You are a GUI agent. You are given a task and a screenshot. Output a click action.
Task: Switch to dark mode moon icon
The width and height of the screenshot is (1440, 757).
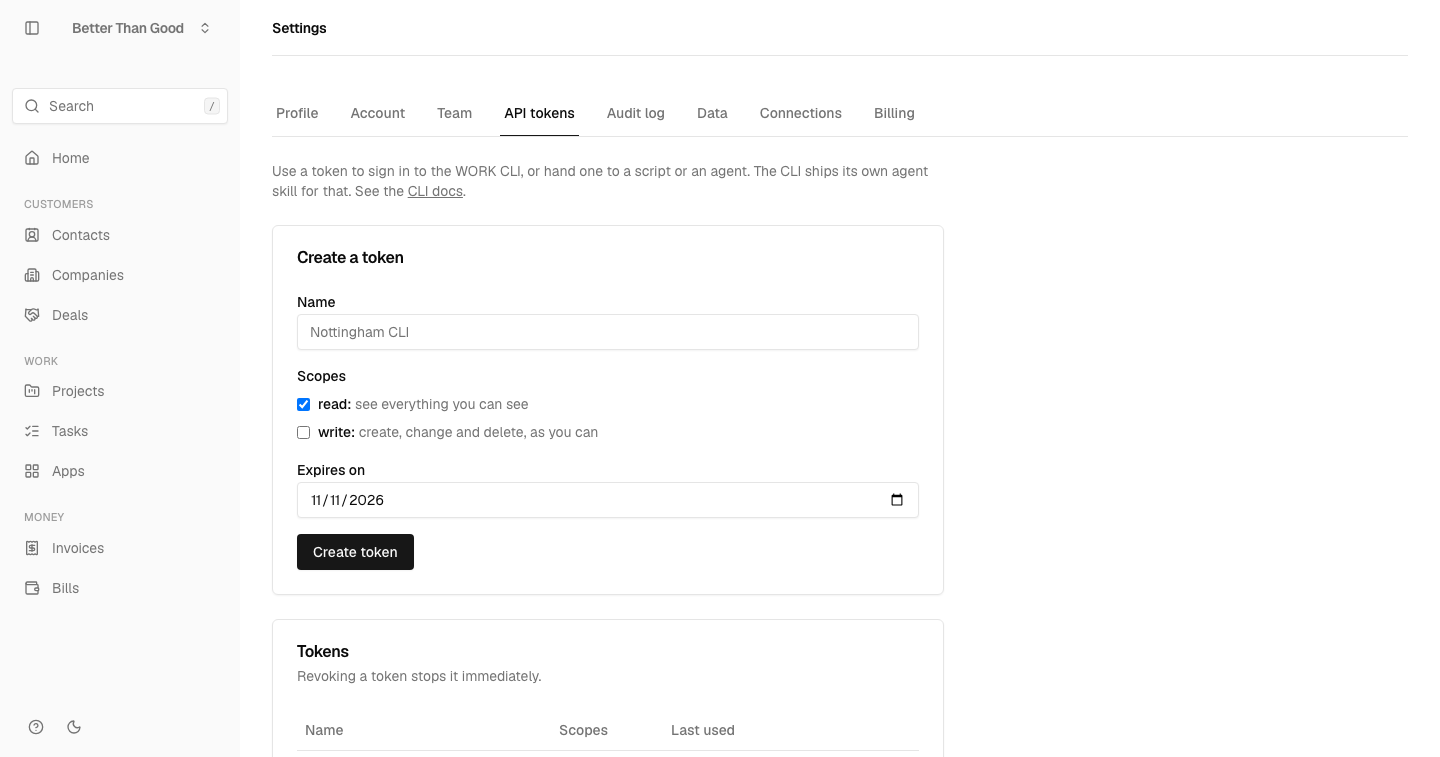(74, 727)
